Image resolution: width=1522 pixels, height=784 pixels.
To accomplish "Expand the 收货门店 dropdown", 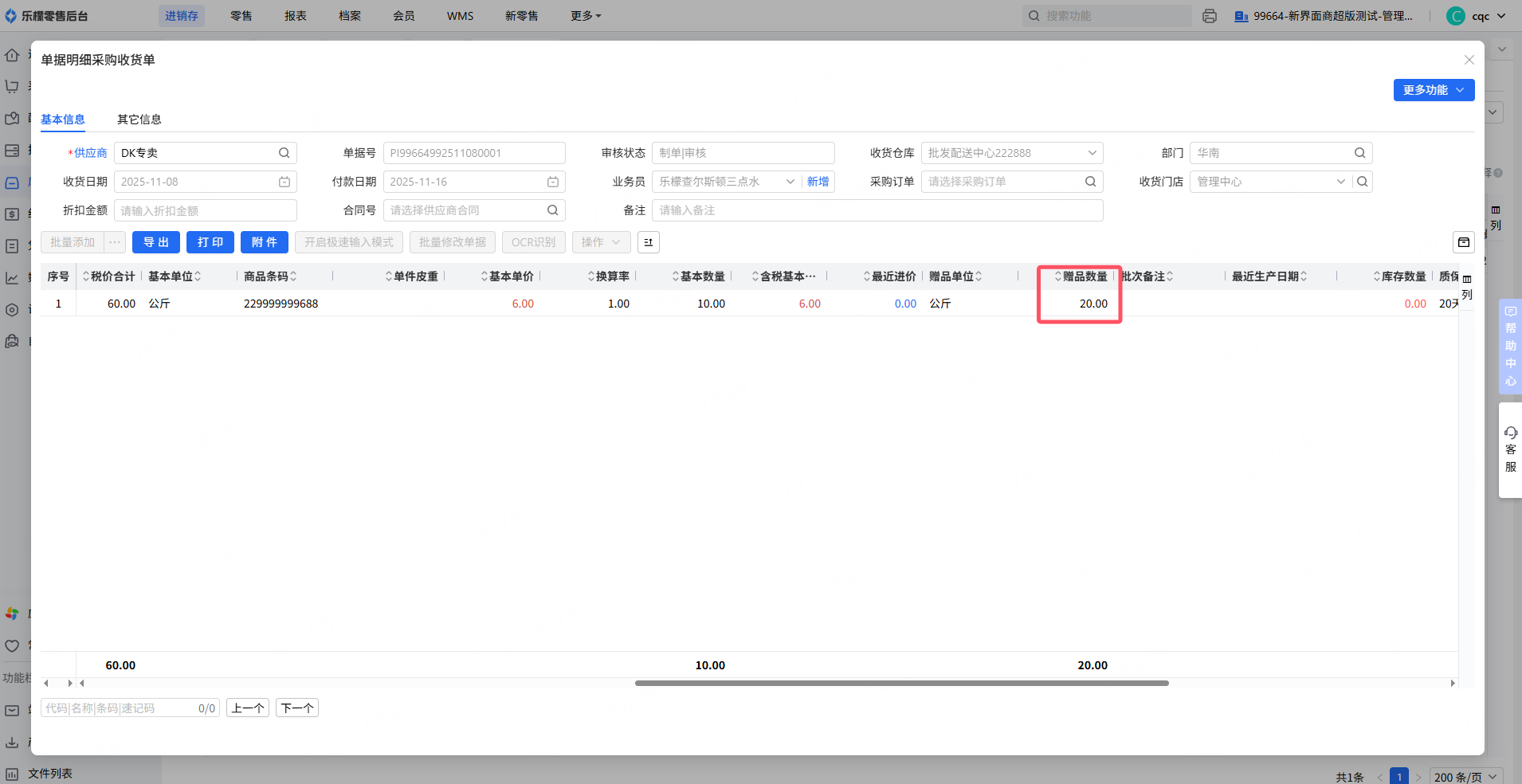I will click(1341, 182).
